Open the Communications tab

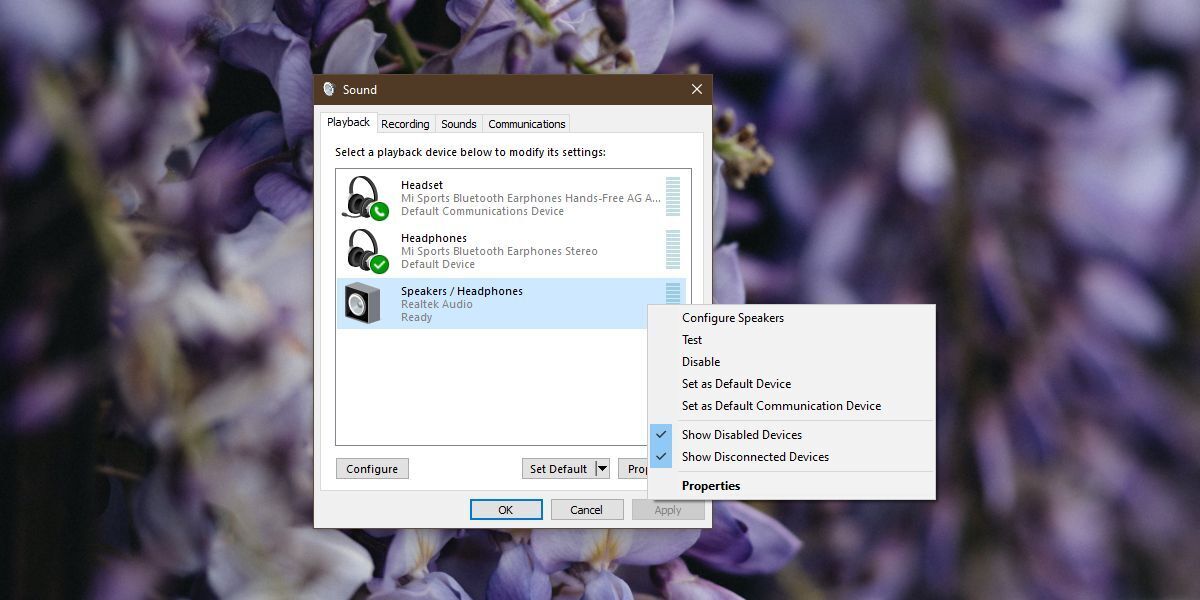[x=526, y=123]
